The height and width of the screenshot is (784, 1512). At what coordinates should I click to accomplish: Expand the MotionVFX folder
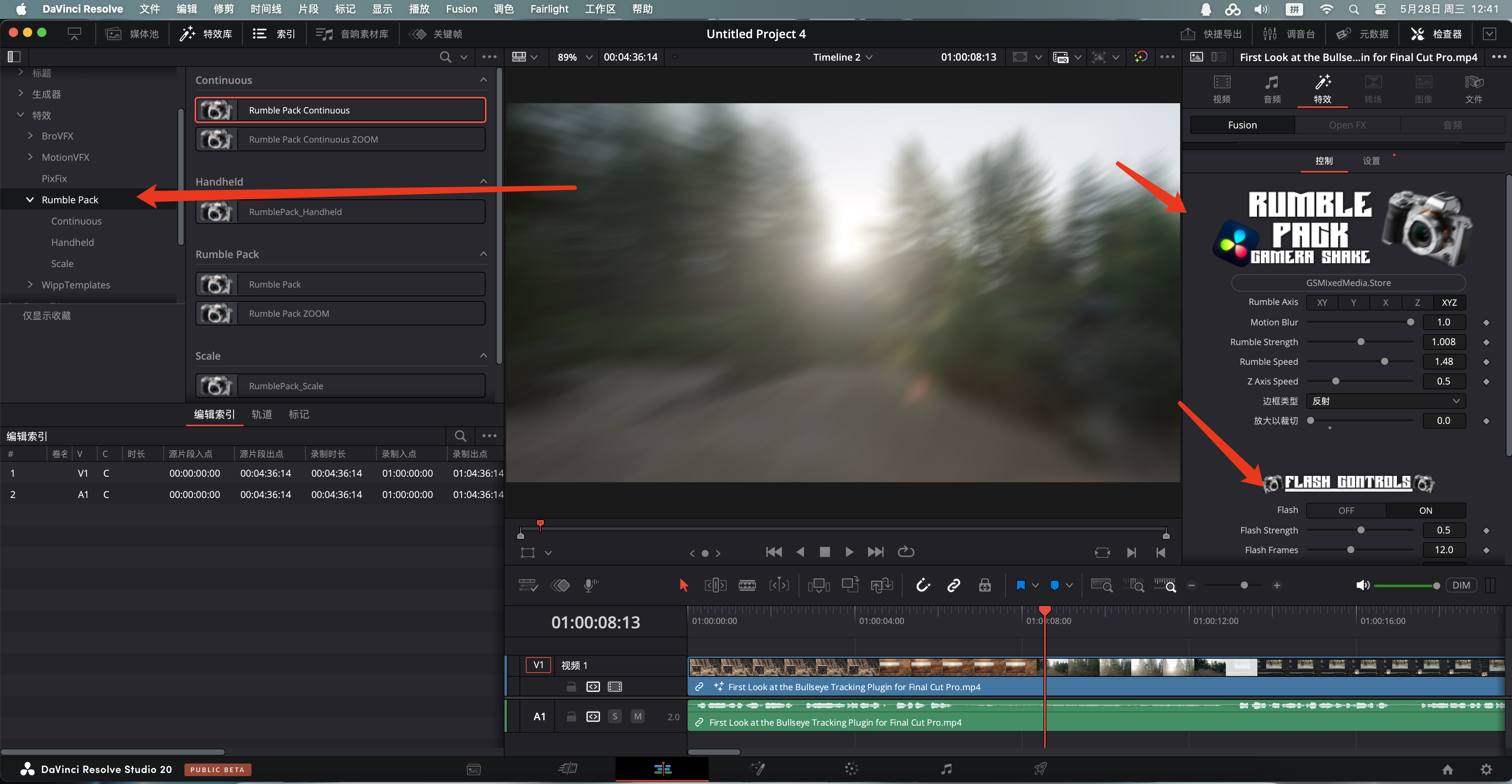pyautogui.click(x=30, y=157)
